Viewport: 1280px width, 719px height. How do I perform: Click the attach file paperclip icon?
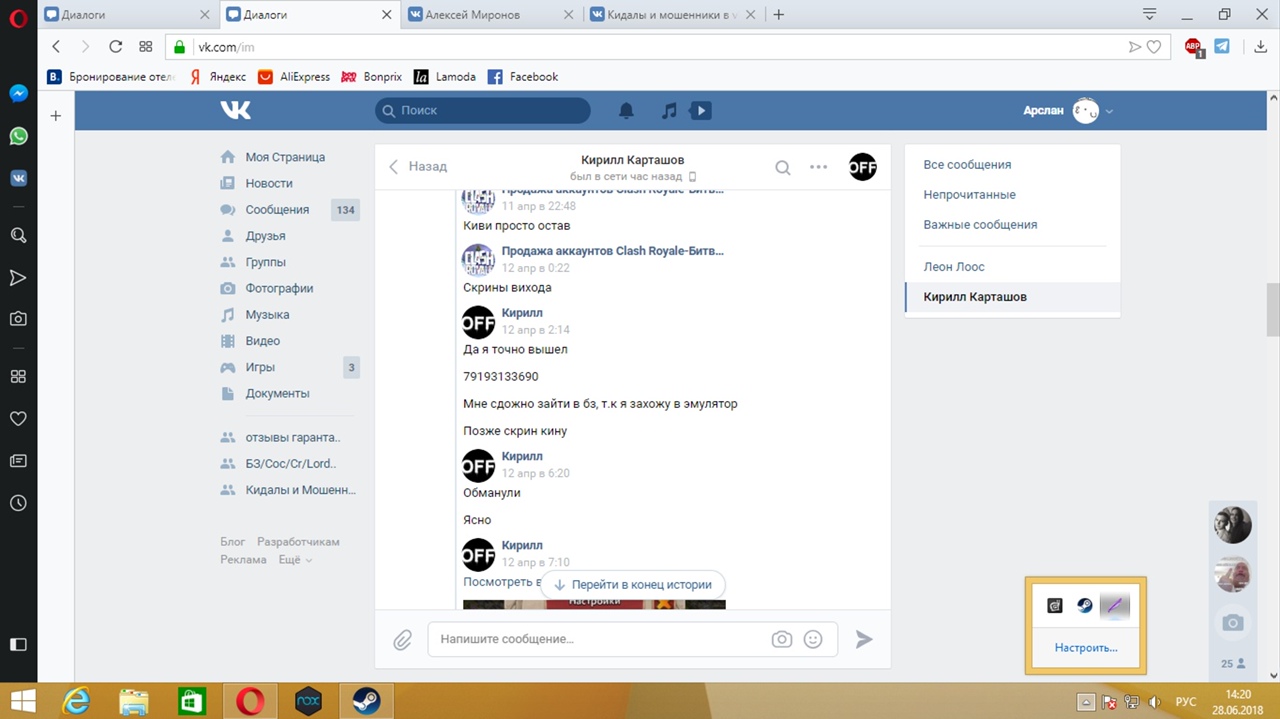tap(402, 640)
